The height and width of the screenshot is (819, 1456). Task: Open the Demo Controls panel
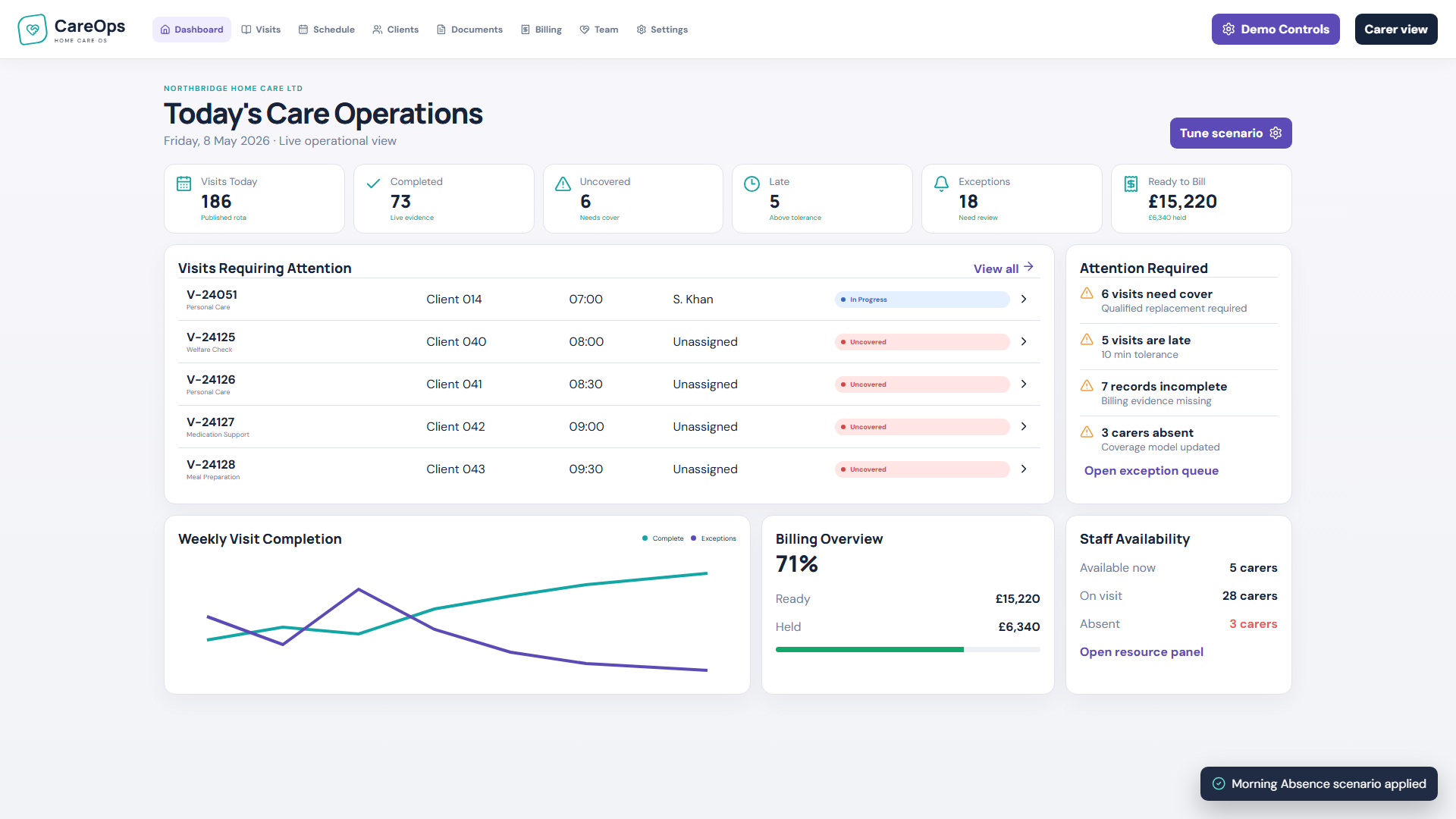1276,29
